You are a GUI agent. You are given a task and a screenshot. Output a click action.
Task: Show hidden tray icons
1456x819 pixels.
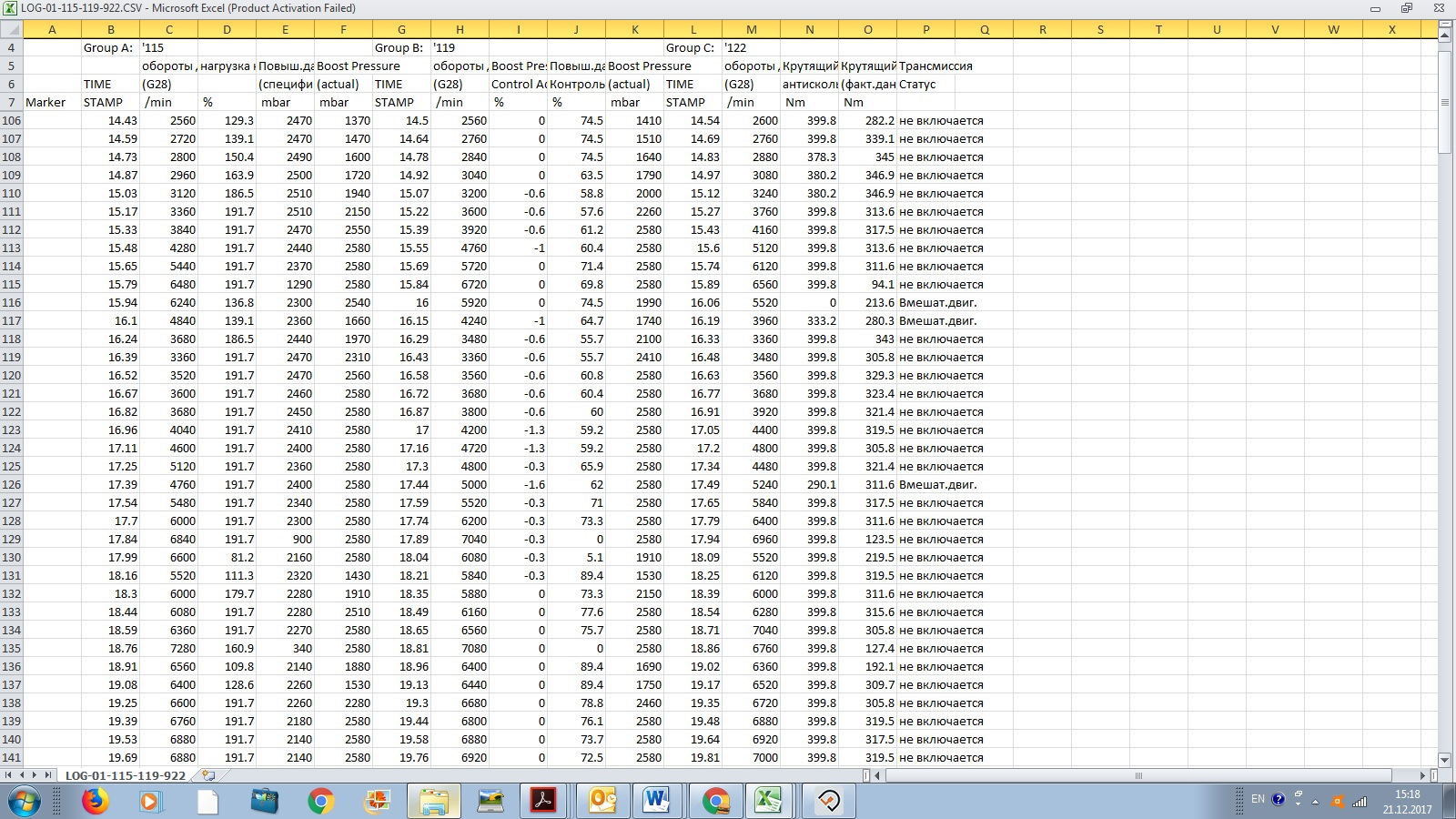click(x=1315, y=802)
